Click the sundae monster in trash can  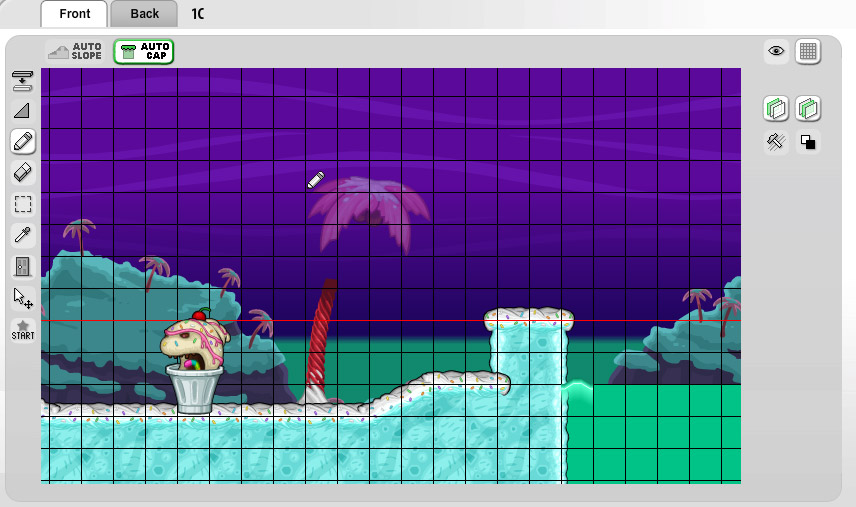coord(195,361)
